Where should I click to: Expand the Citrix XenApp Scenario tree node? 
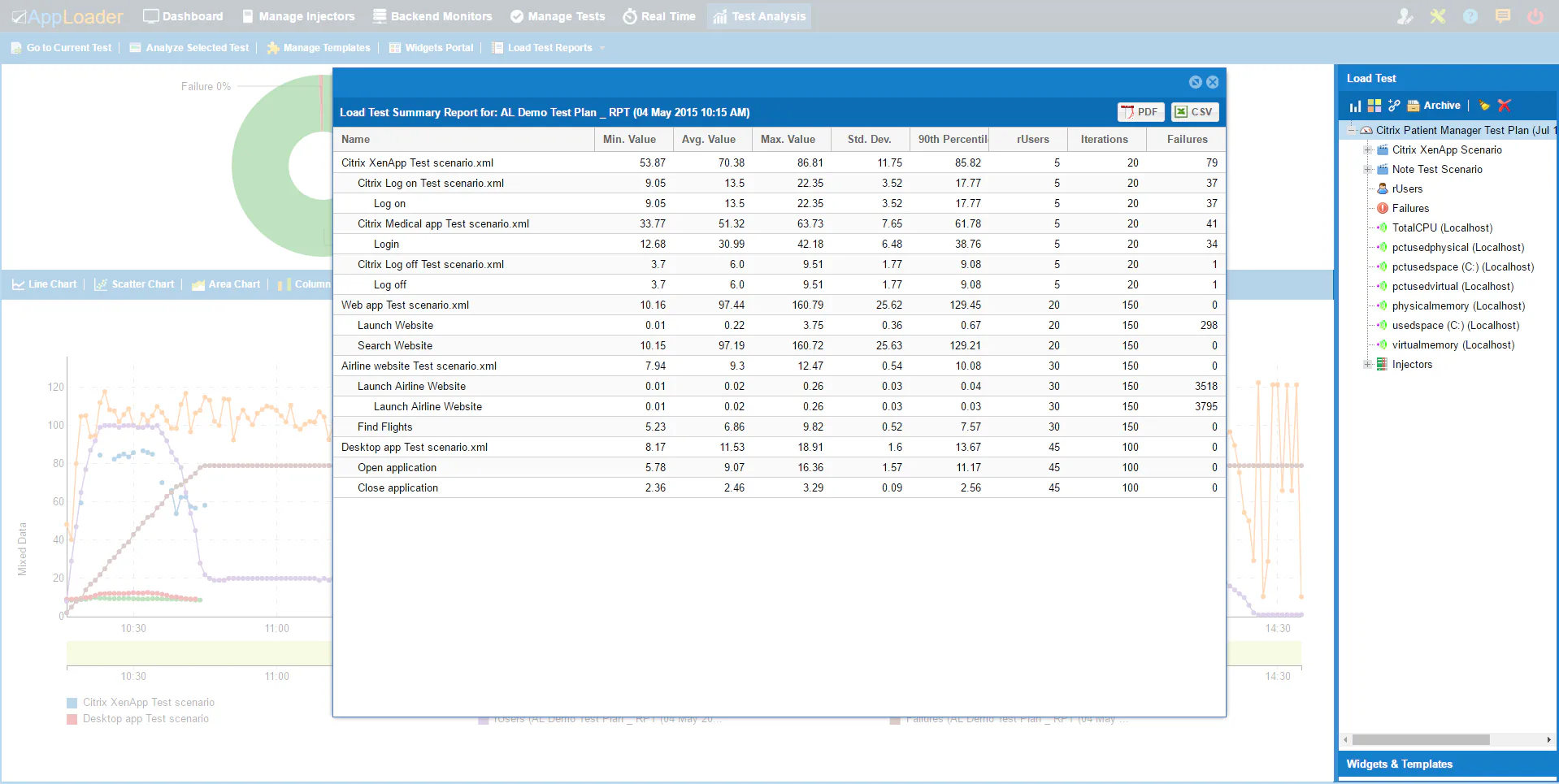coord(1368,149)
